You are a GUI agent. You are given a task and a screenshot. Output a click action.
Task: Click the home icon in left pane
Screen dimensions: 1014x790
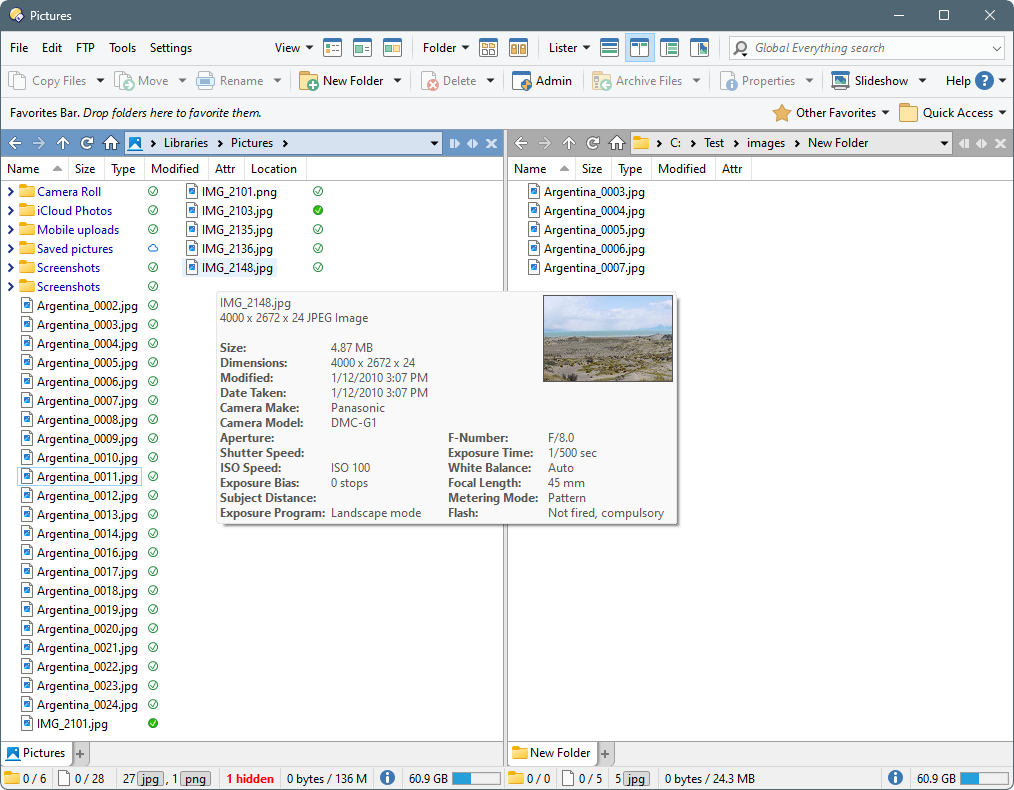pos(111,143)
